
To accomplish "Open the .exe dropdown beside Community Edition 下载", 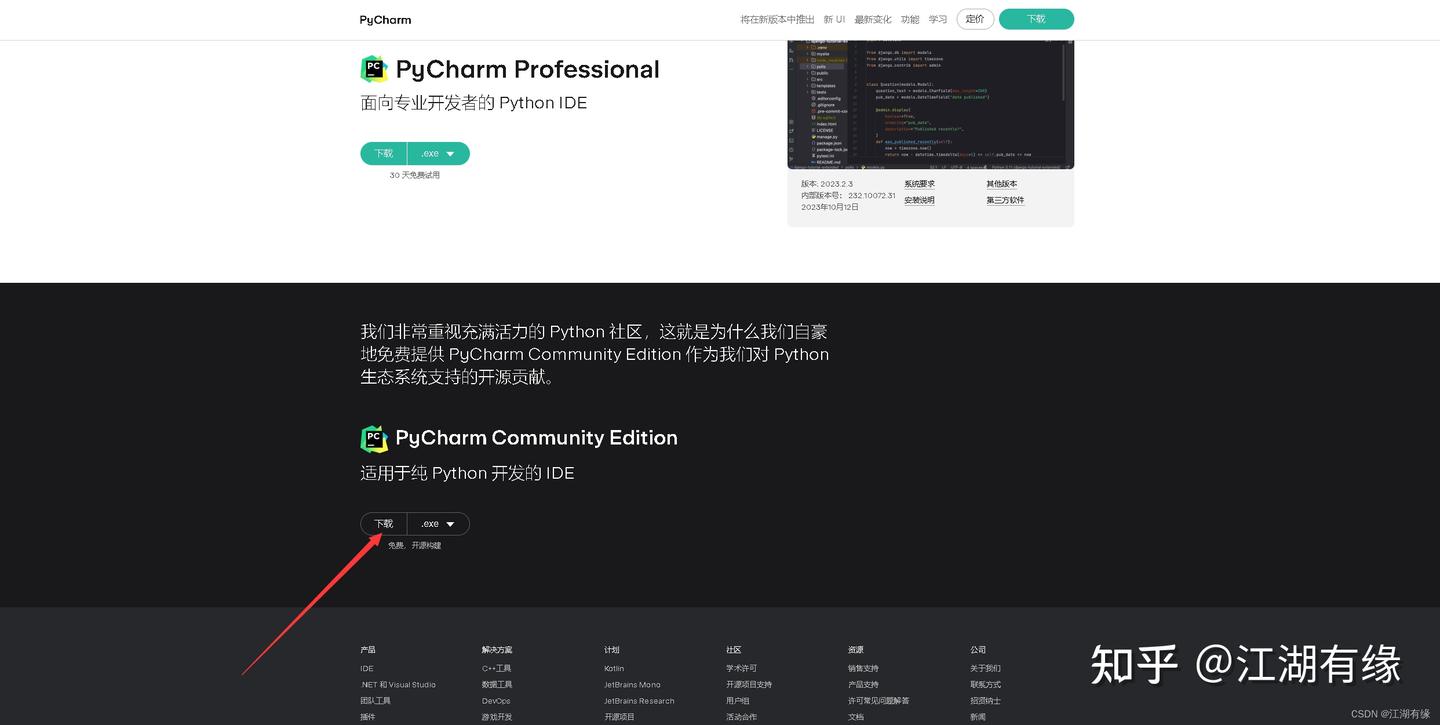I will click(439, 523).
